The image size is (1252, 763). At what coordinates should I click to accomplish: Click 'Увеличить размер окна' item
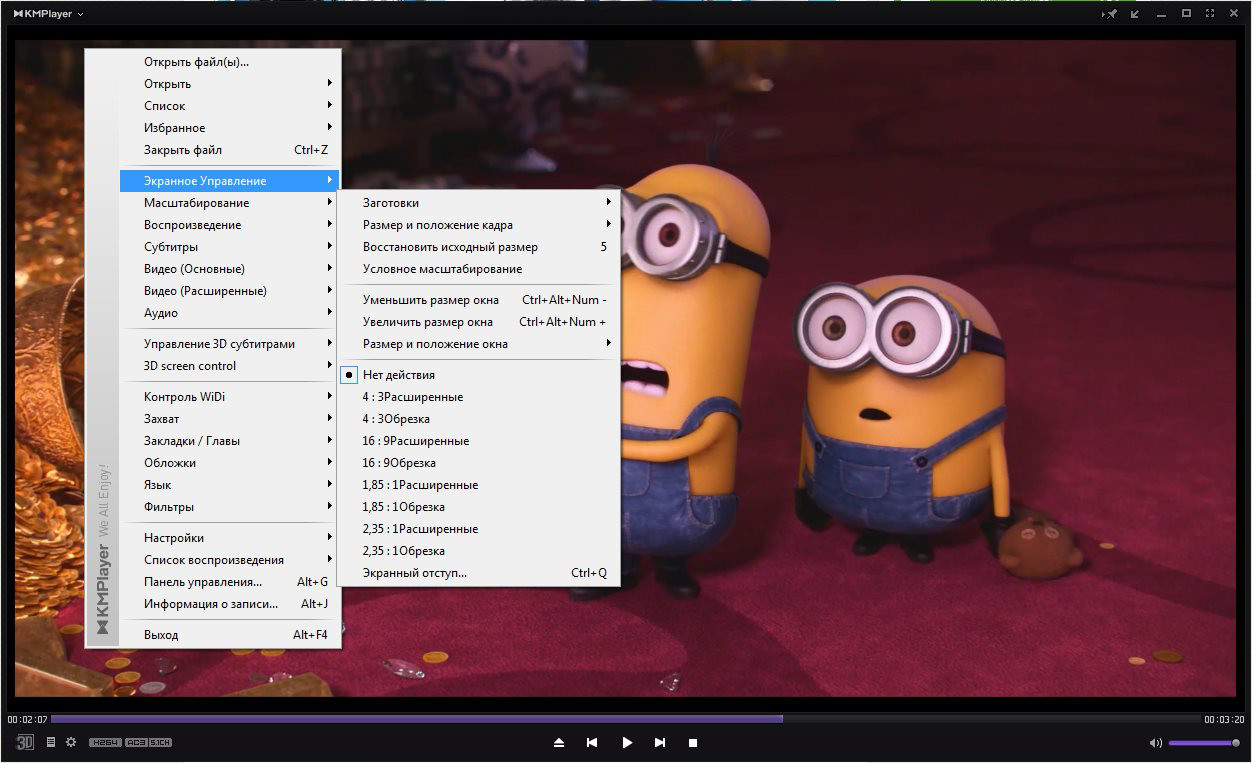[x=478, y=322]
